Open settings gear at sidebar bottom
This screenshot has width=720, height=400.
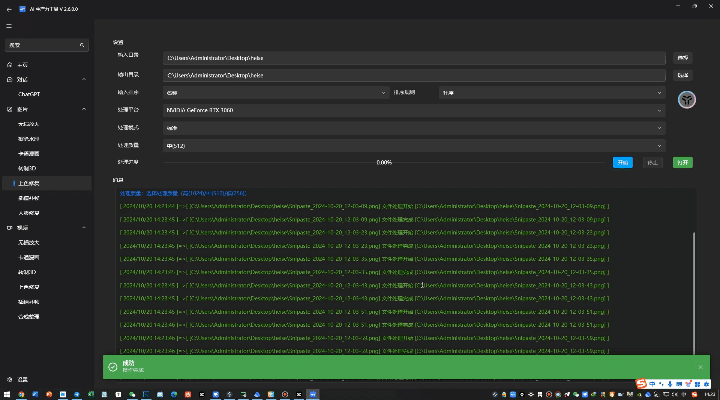coord(10,379)
